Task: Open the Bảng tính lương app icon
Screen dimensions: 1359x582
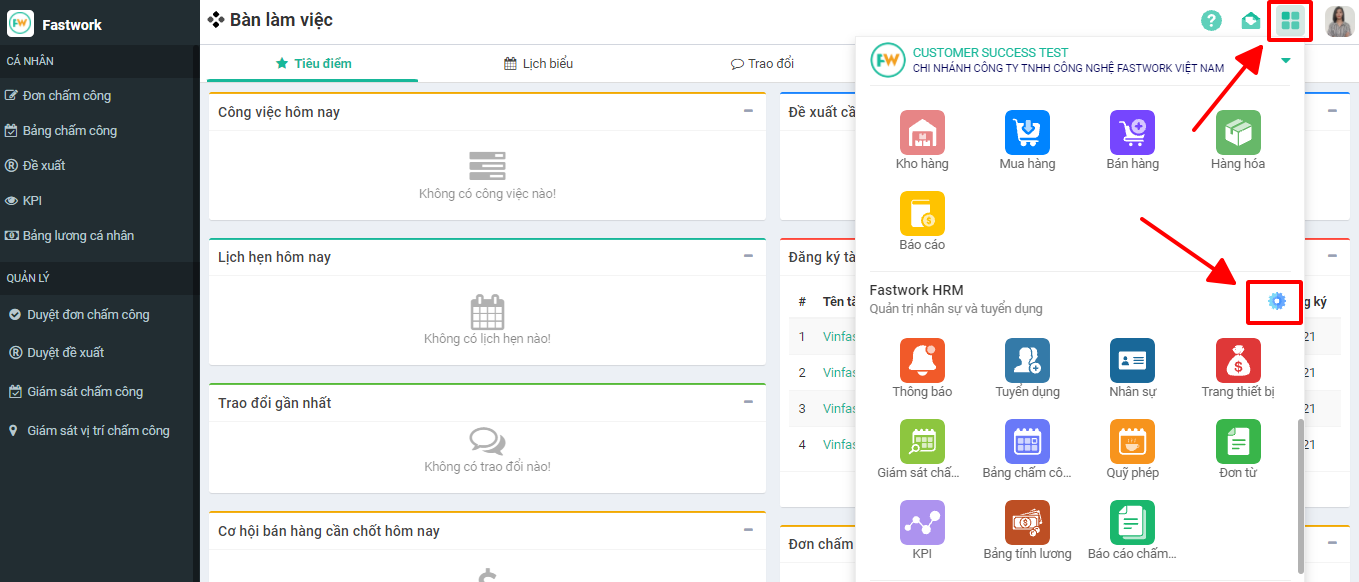Action: [x=1027, y=522]
